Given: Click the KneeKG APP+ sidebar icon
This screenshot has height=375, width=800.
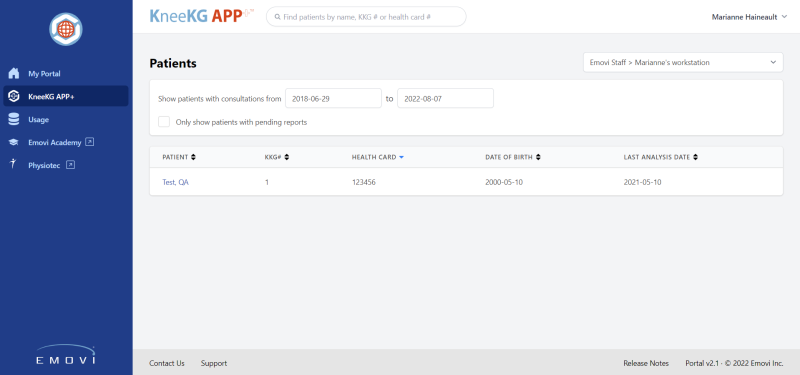Looking at the screenshot, I should coord(14,96).
